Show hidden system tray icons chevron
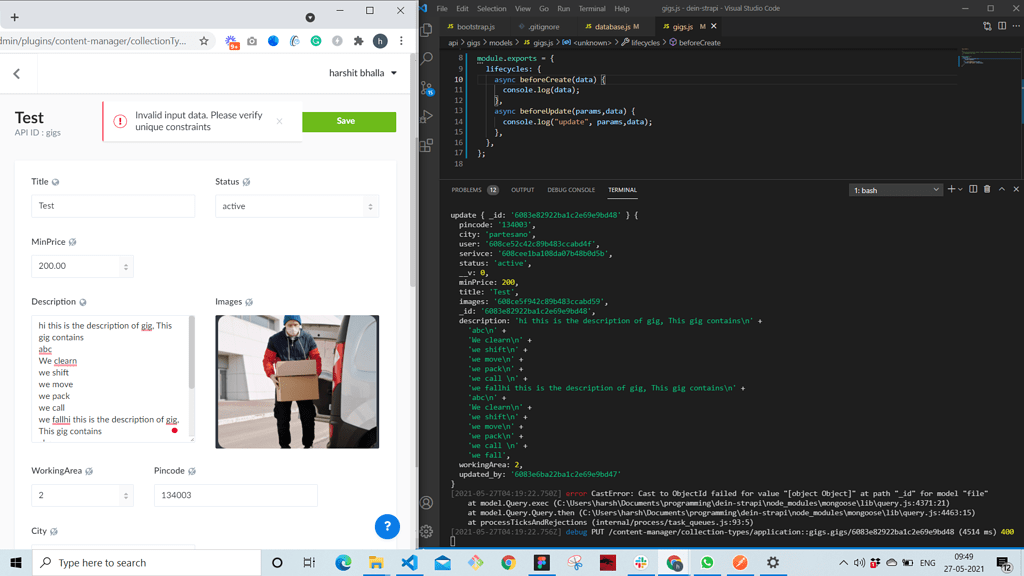Image resolution: width=1024 pixels, height=576 pixels. [x=843, y=562]
